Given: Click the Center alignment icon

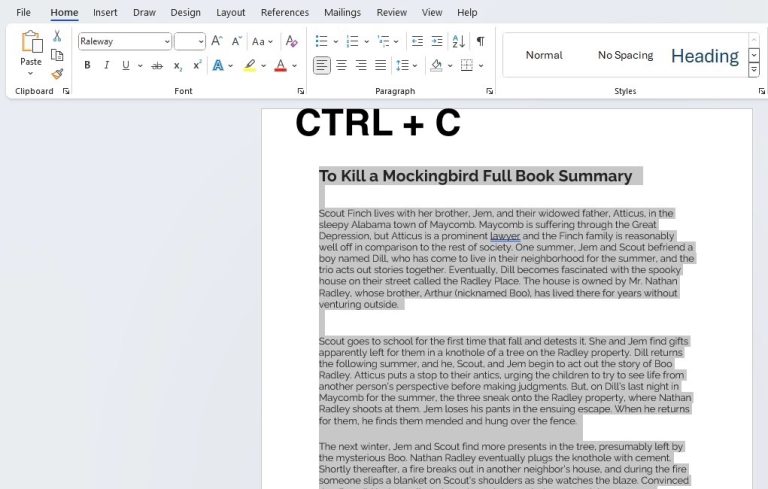Looking at the screenshot, I should 341,65.
